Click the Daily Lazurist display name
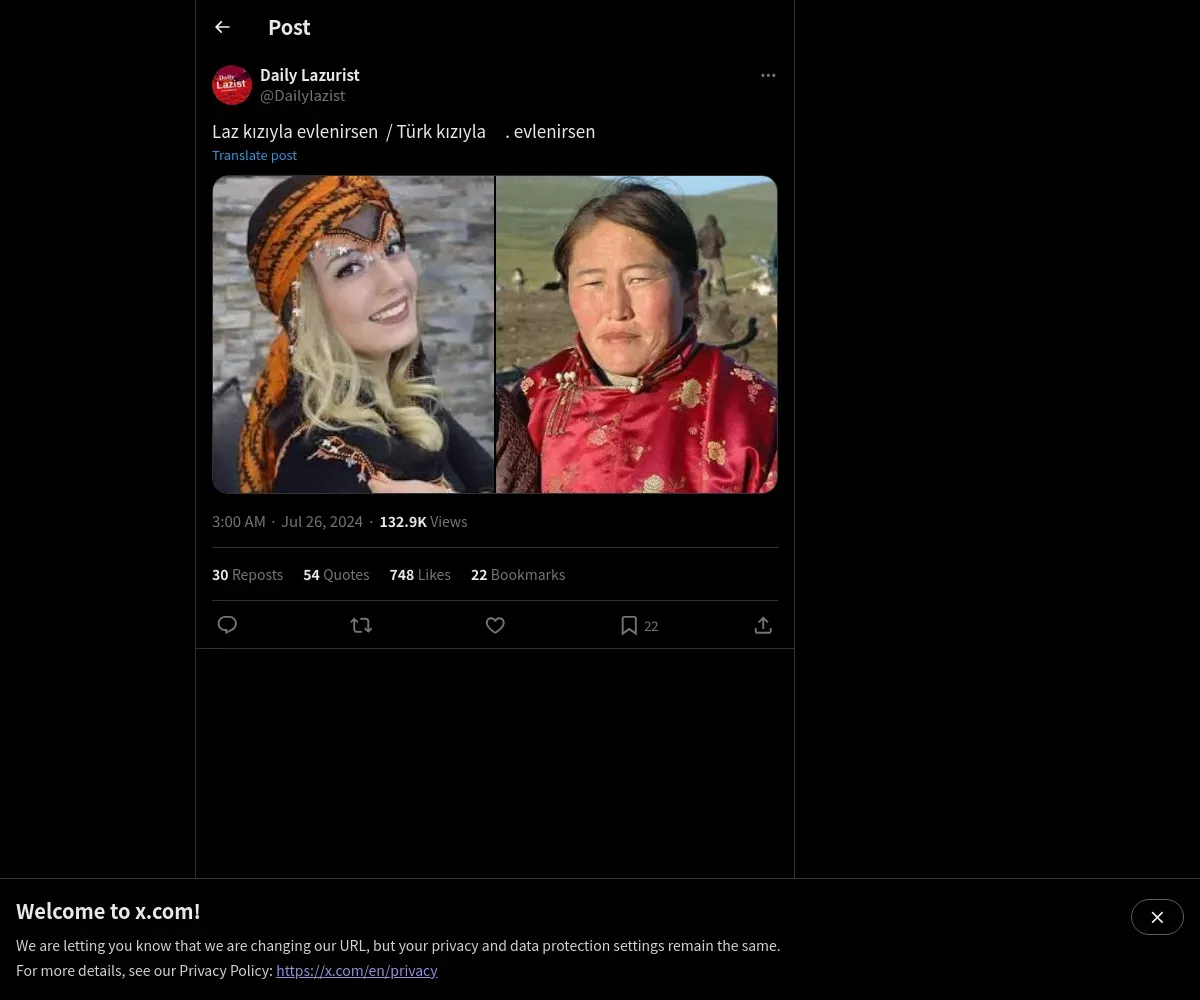The image size is (1200, 1000). [310, 75]
